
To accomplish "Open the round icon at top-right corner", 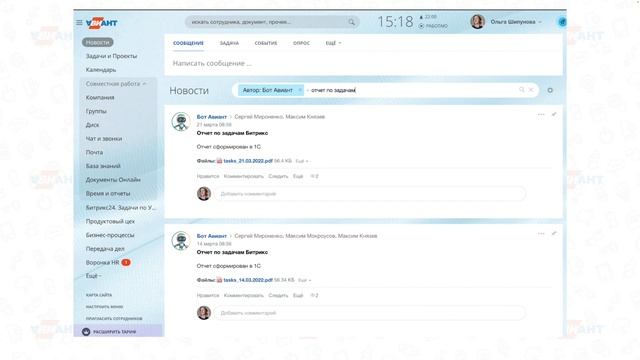I will [562, 22].
